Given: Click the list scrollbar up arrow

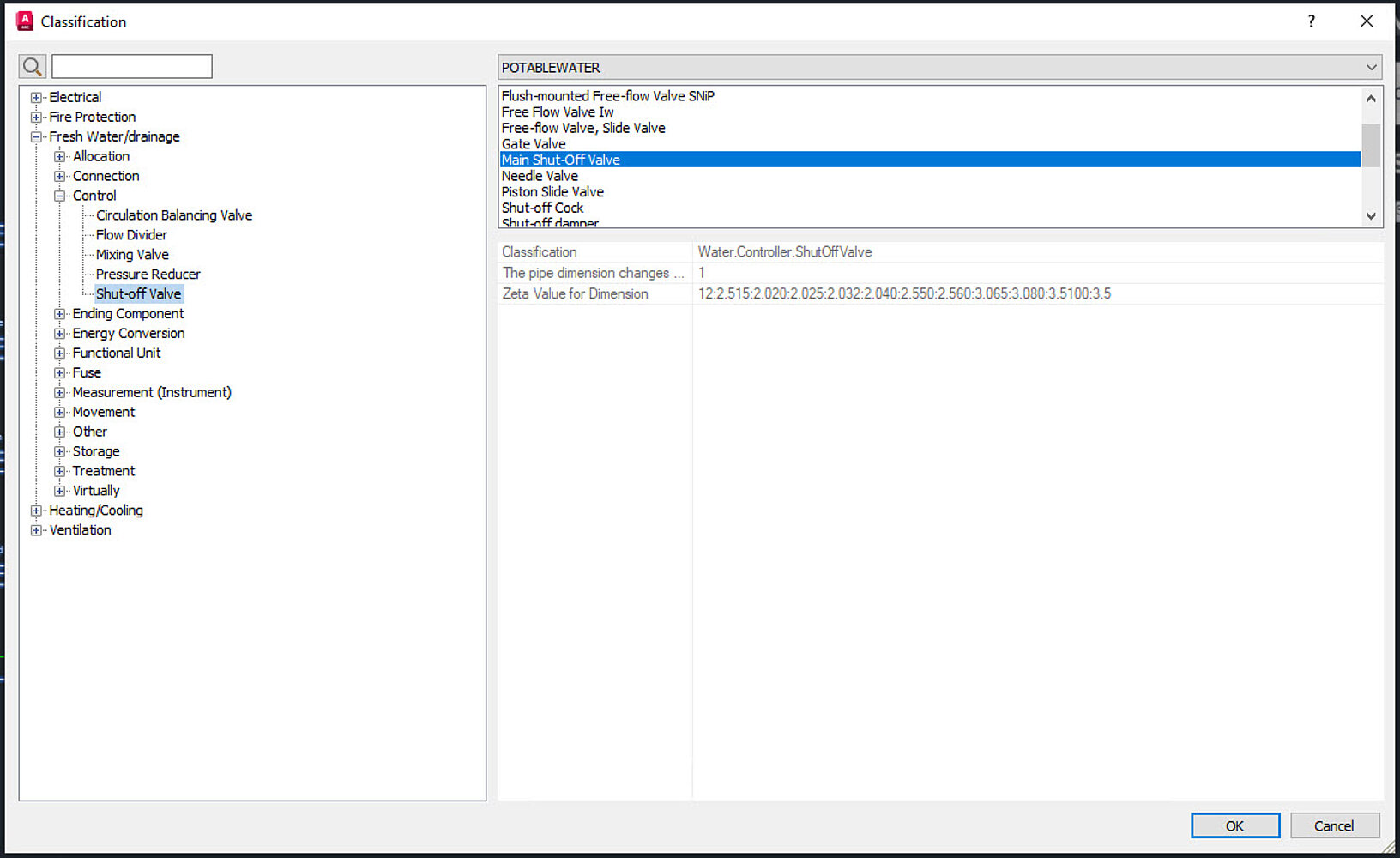Looking at the screenshot, I should (1371, 99).
